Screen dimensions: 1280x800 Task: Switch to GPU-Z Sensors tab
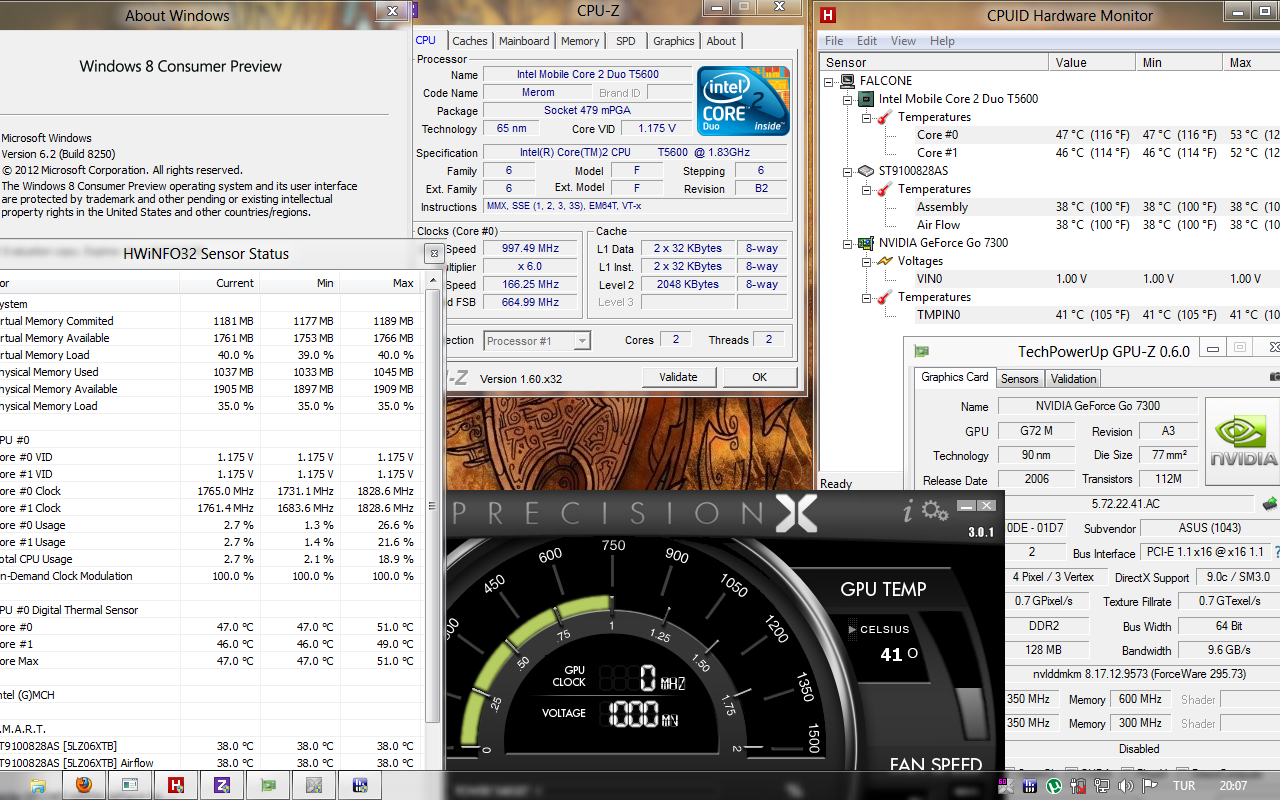point(1019,379)
